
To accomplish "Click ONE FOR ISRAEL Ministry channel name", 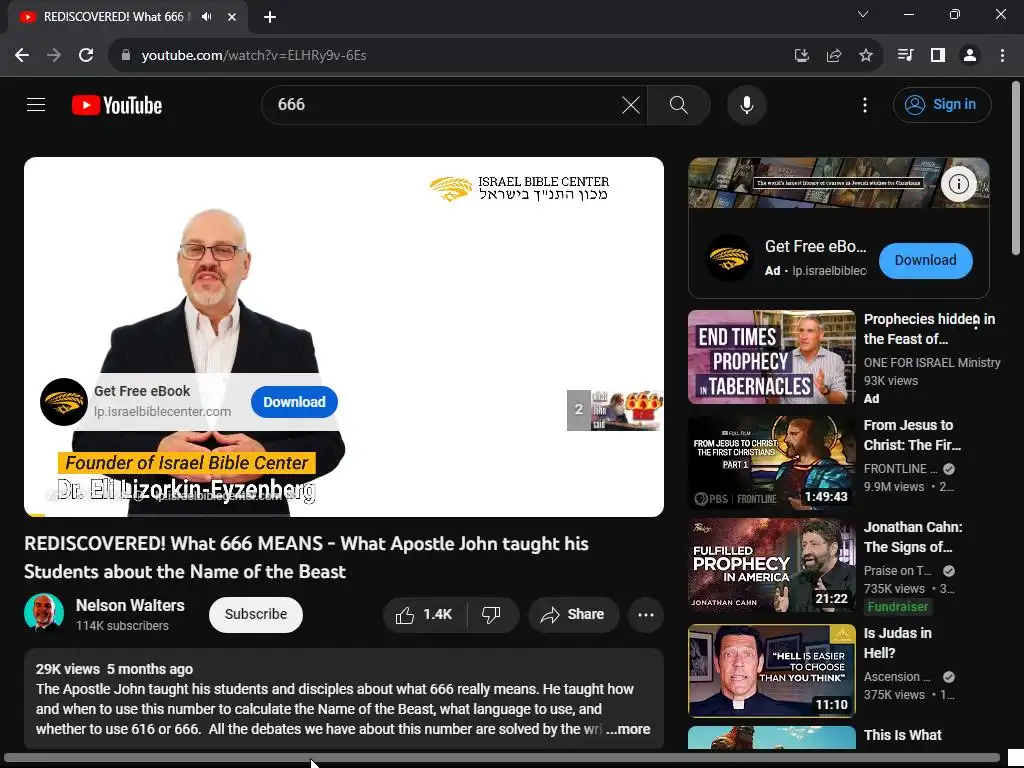I will tap(932, 362).
